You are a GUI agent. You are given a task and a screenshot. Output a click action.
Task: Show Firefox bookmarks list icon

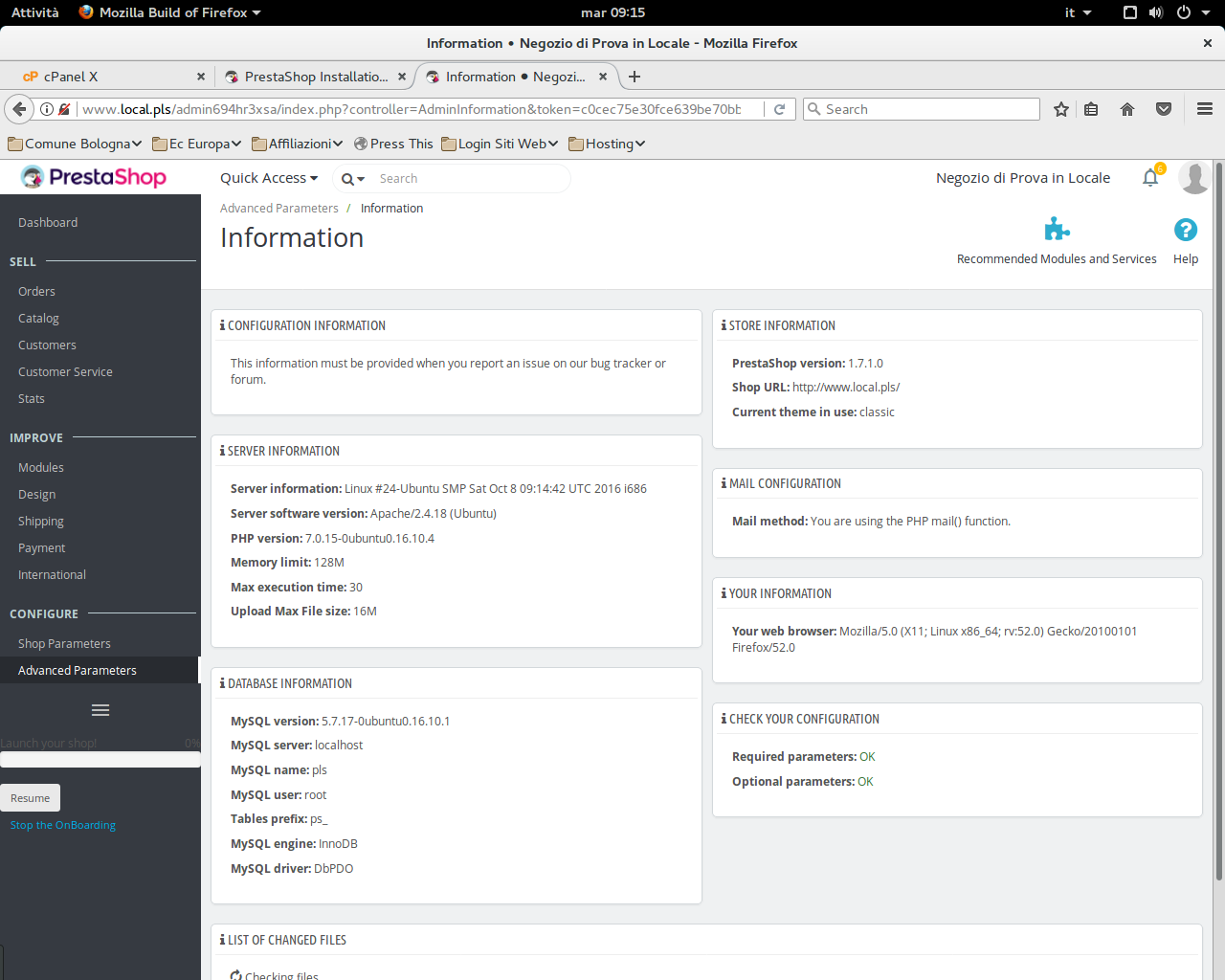(x=1091, y=109)
